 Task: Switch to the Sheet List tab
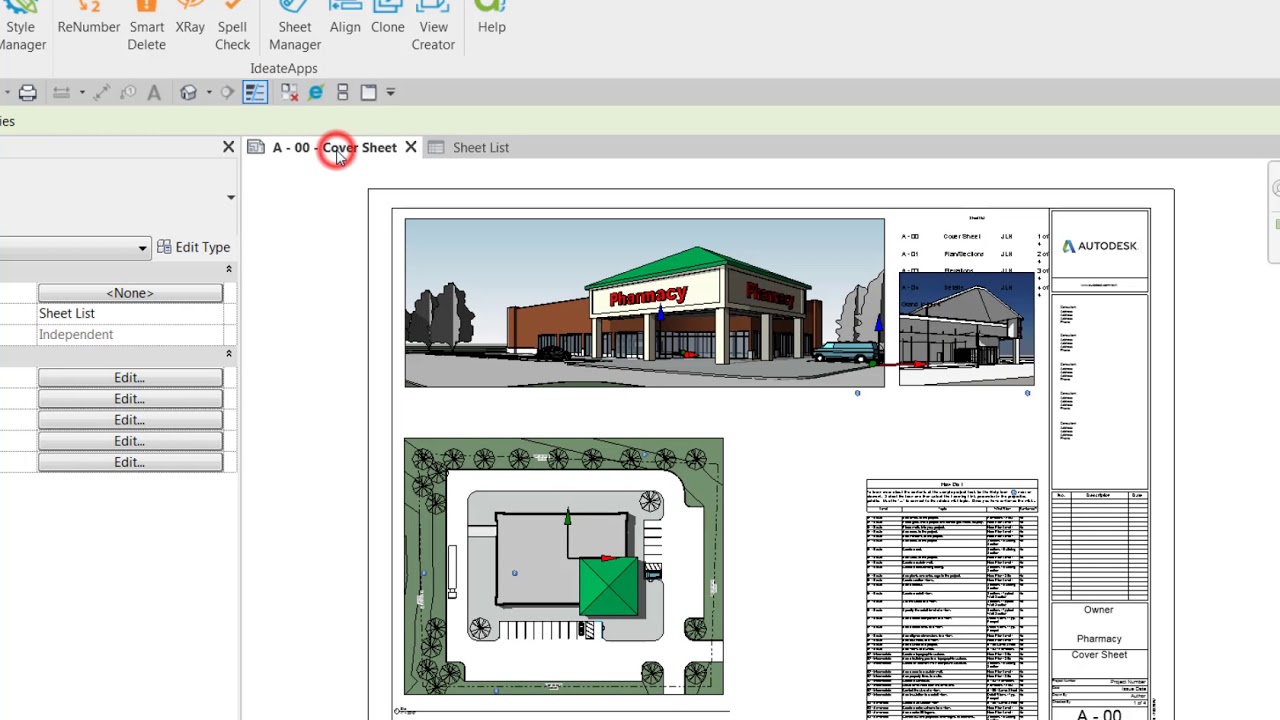[x=480, y=147]
